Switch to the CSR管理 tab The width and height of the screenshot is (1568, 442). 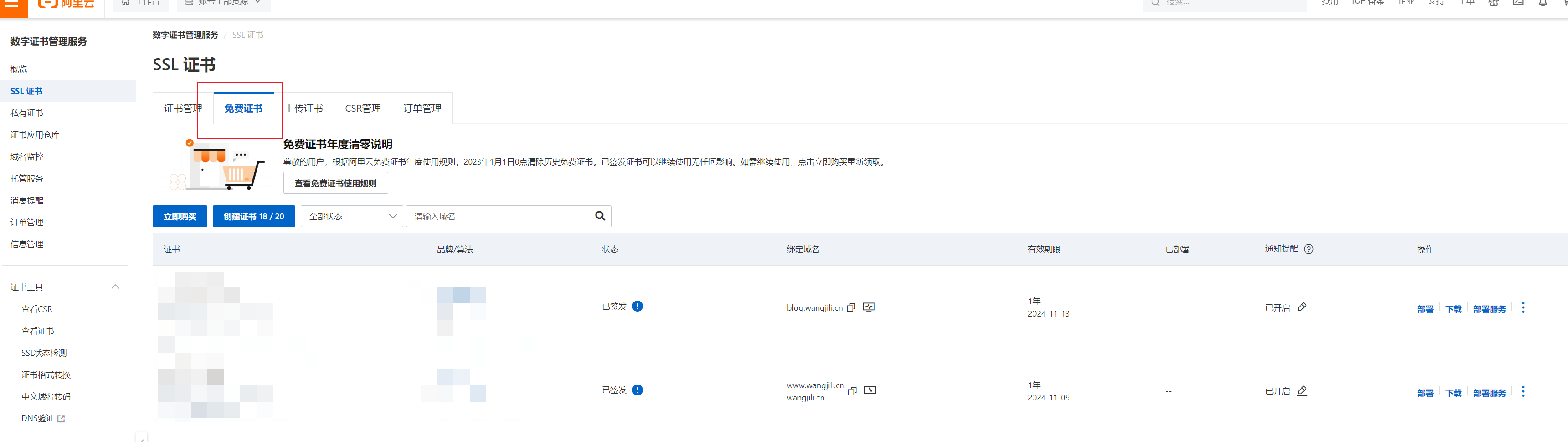point(363,108)
